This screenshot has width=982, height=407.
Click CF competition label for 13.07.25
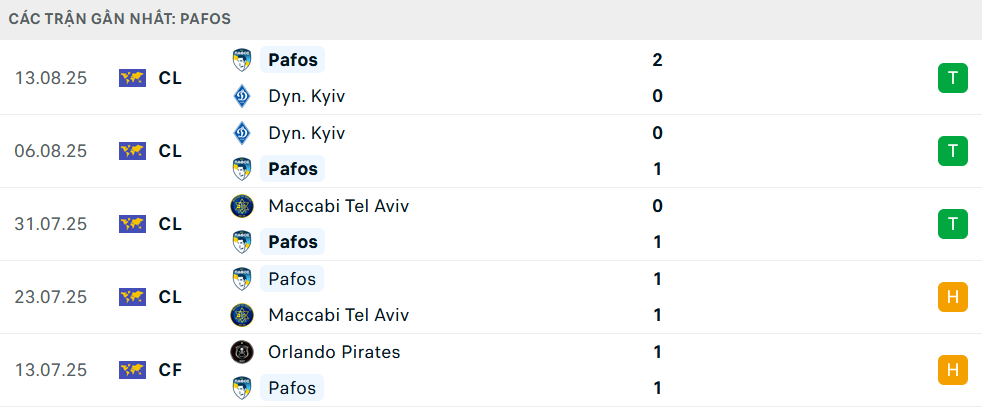170,370
